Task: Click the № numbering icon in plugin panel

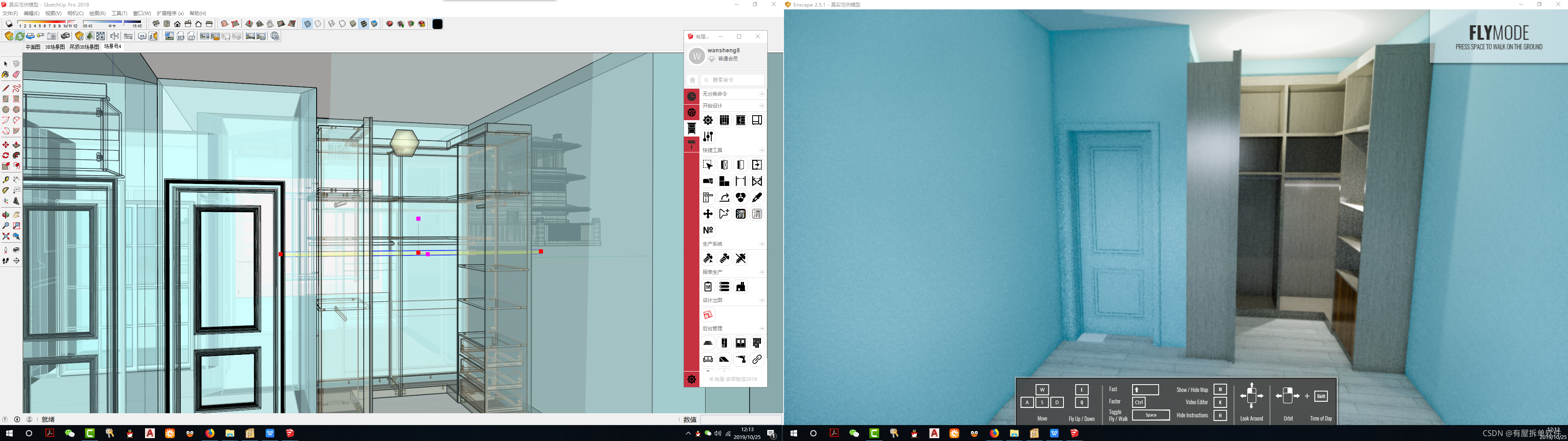Action: coord(708,230)
